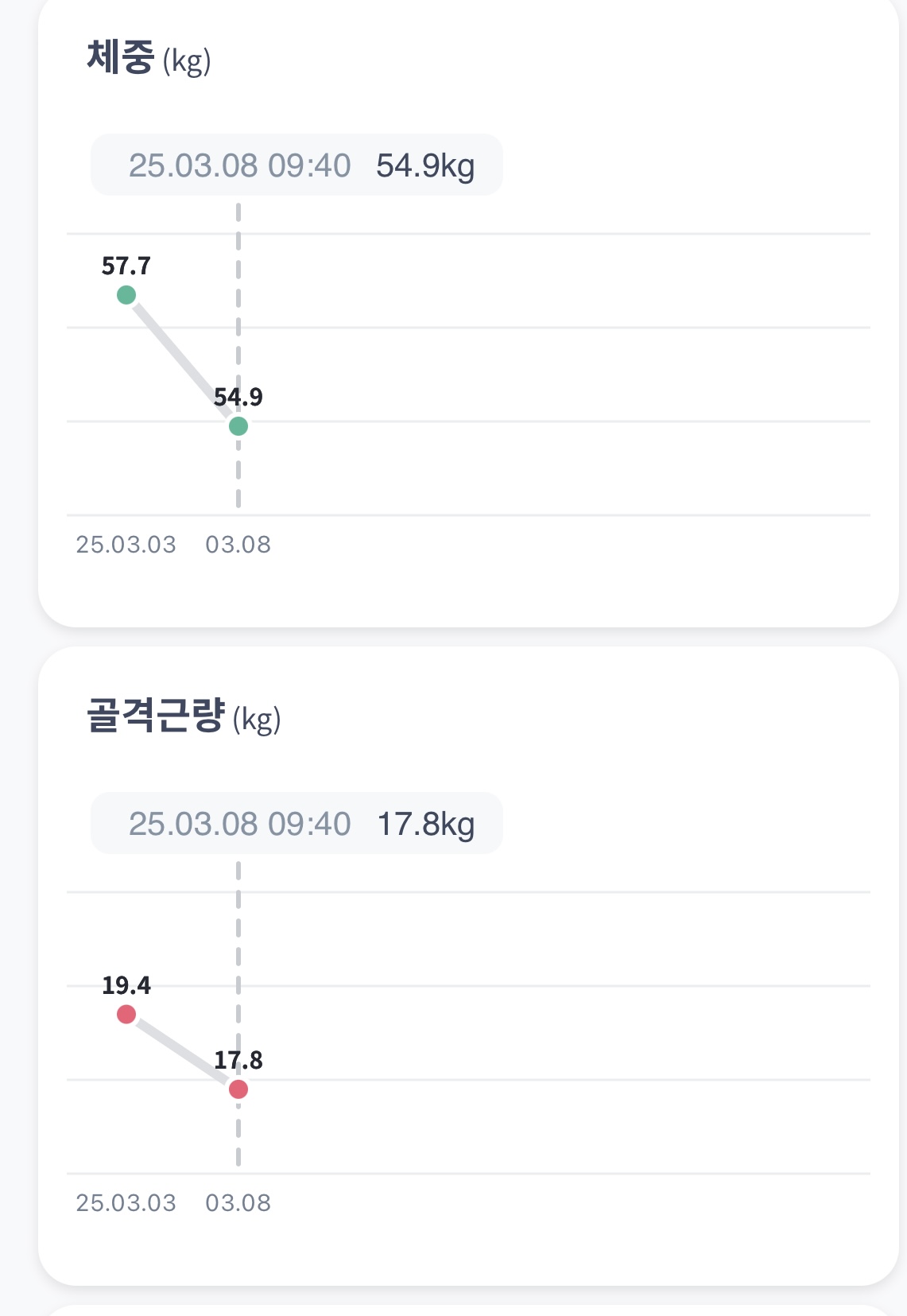Tap the 54.9 value label above the point
Screen dimensions: 907x1316
238,397
